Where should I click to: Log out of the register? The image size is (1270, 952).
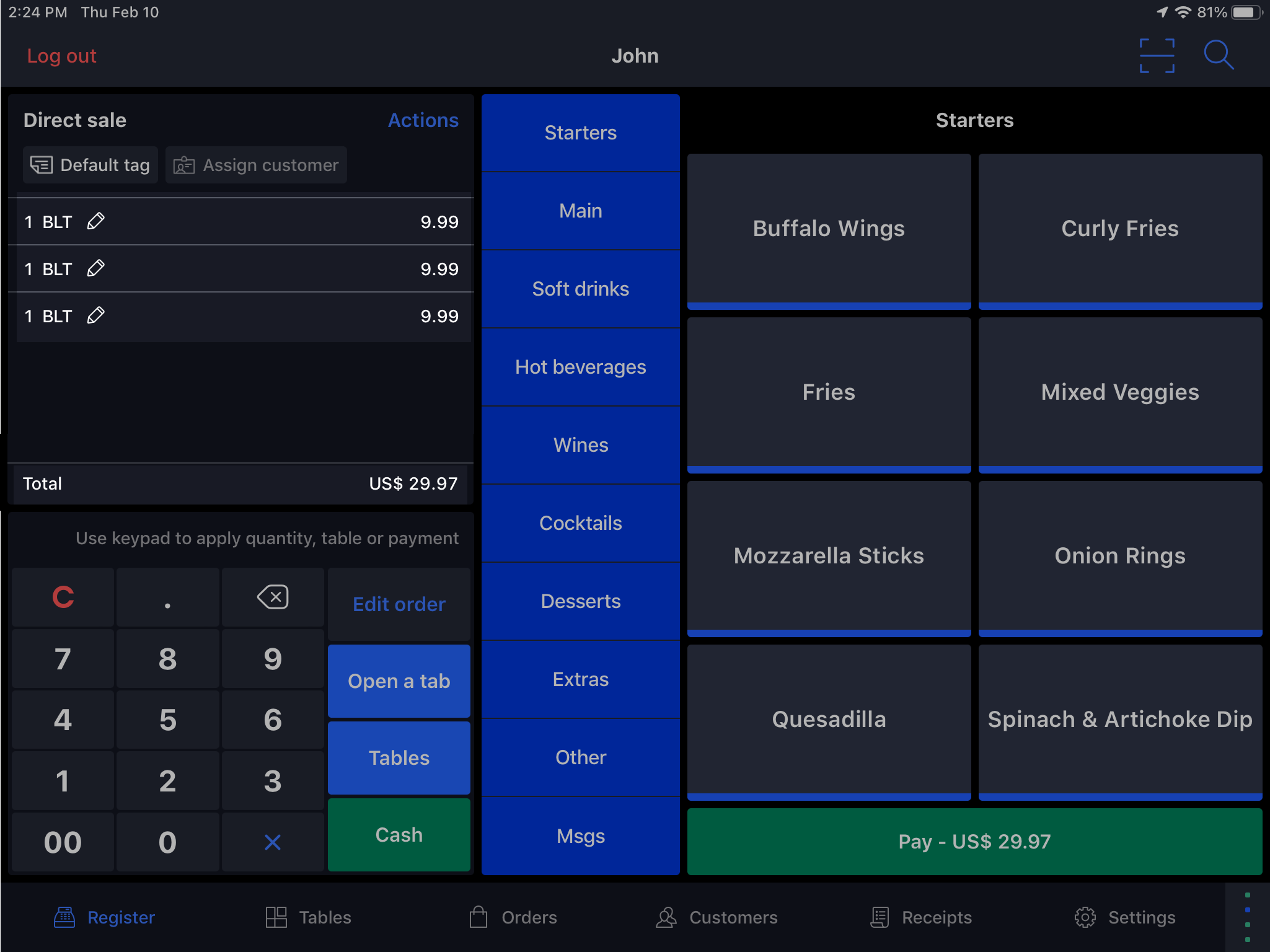click(61, 56)
